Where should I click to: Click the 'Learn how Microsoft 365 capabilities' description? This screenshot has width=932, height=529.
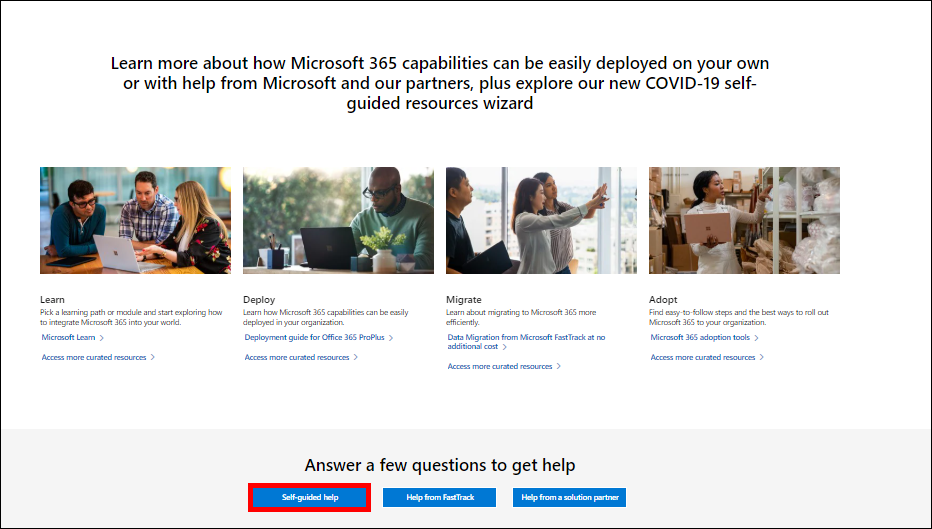click(326, 317)
